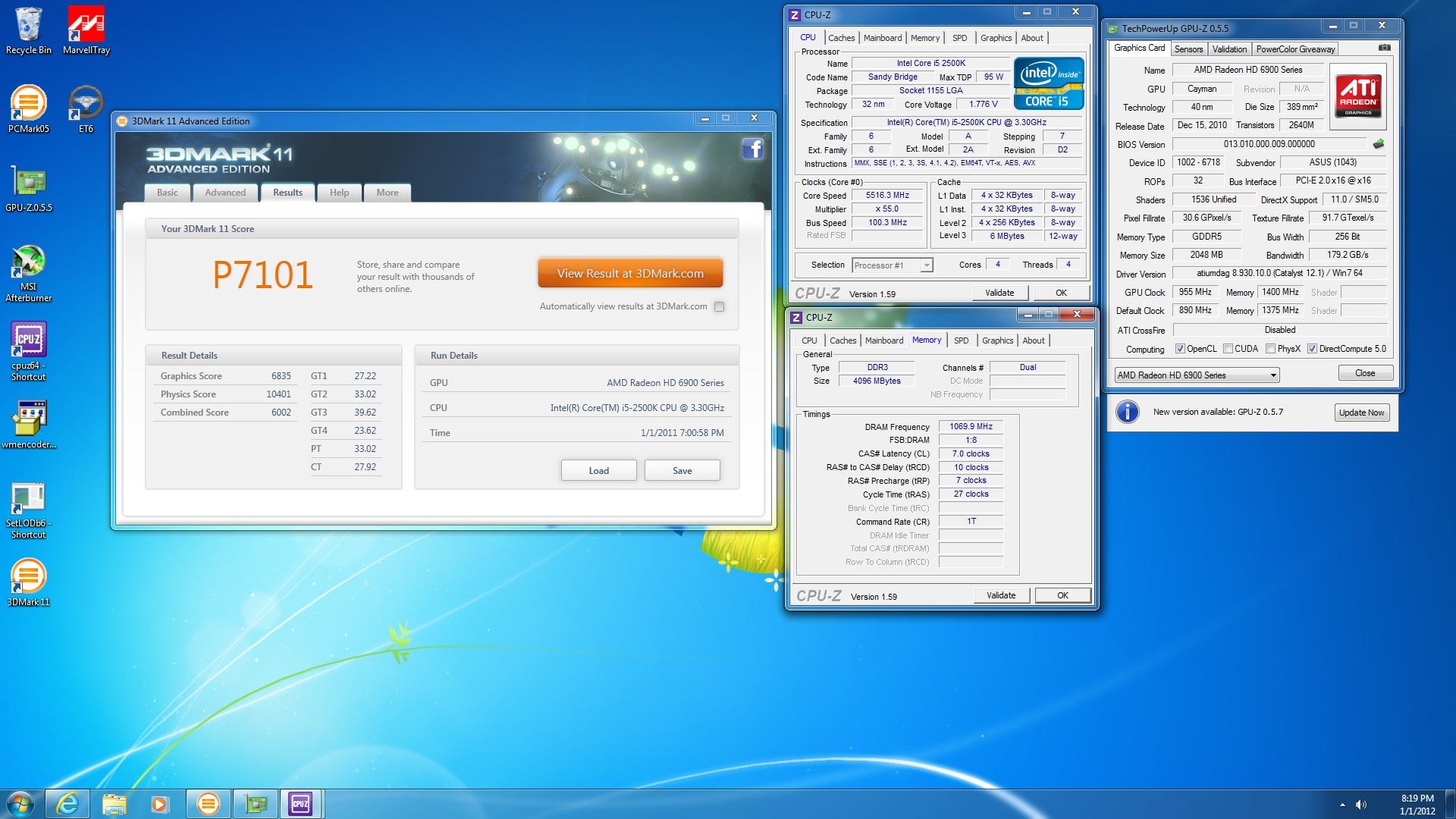Viewport: 1456px width, 819px height.
Task: Open the ET6 desktop shortcut
Action: (86, 109)
